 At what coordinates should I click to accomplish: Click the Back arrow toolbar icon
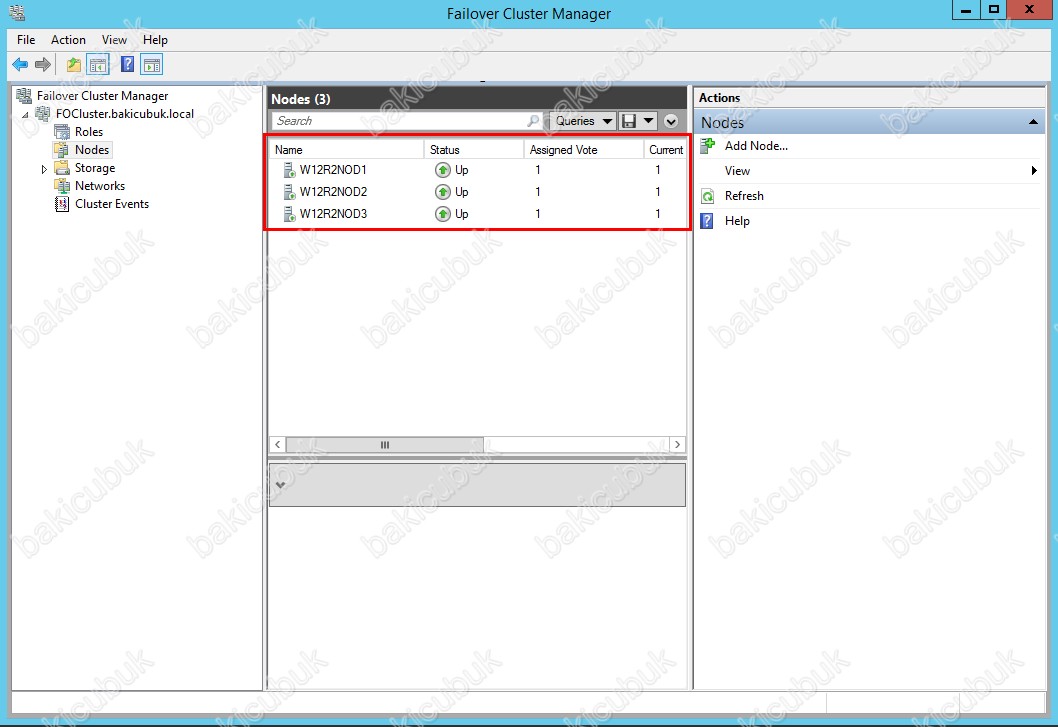(x=20, y=65)
